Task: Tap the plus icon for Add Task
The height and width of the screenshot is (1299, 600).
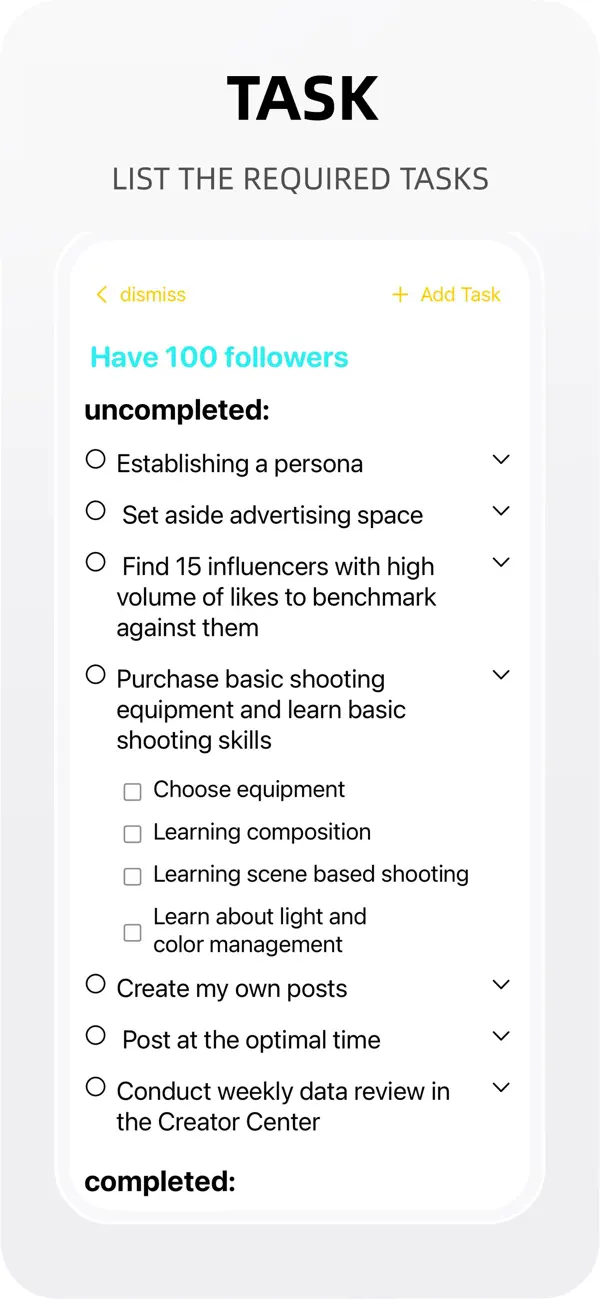Action: tap(400, 294)
